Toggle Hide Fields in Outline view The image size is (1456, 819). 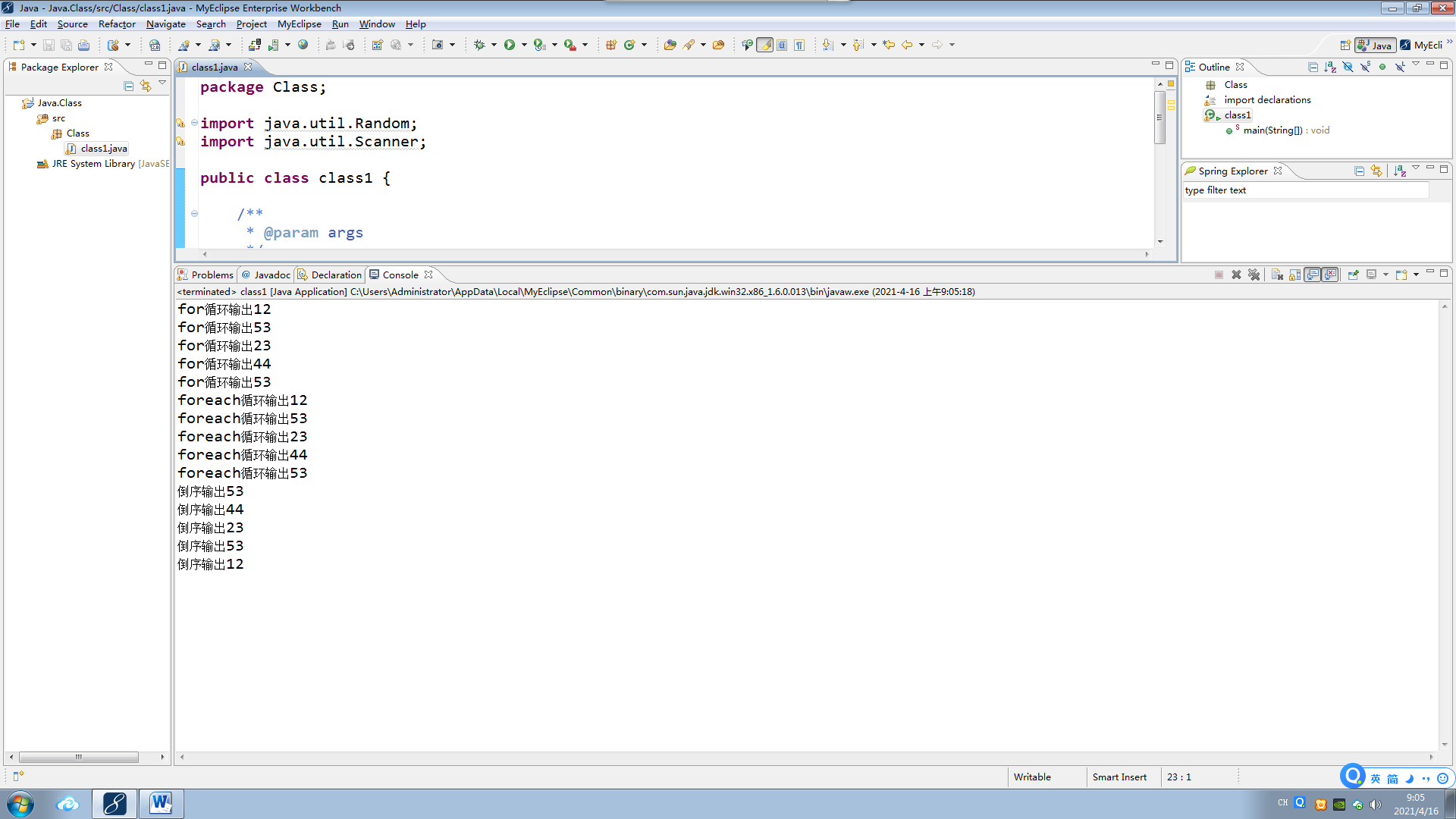pos(1348,67)
